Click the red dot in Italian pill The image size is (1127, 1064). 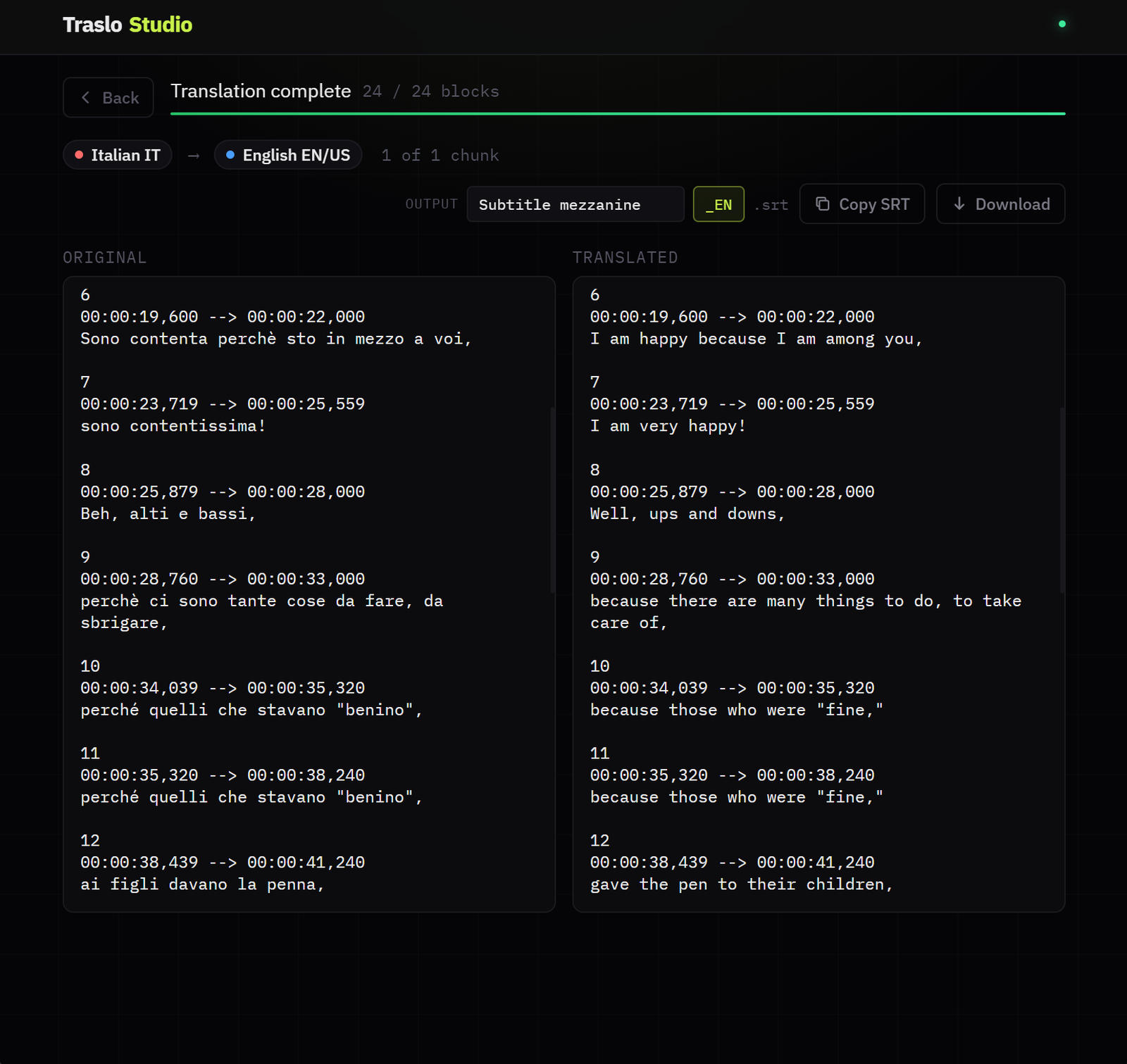pyautogui.click(x=79, y=155)
